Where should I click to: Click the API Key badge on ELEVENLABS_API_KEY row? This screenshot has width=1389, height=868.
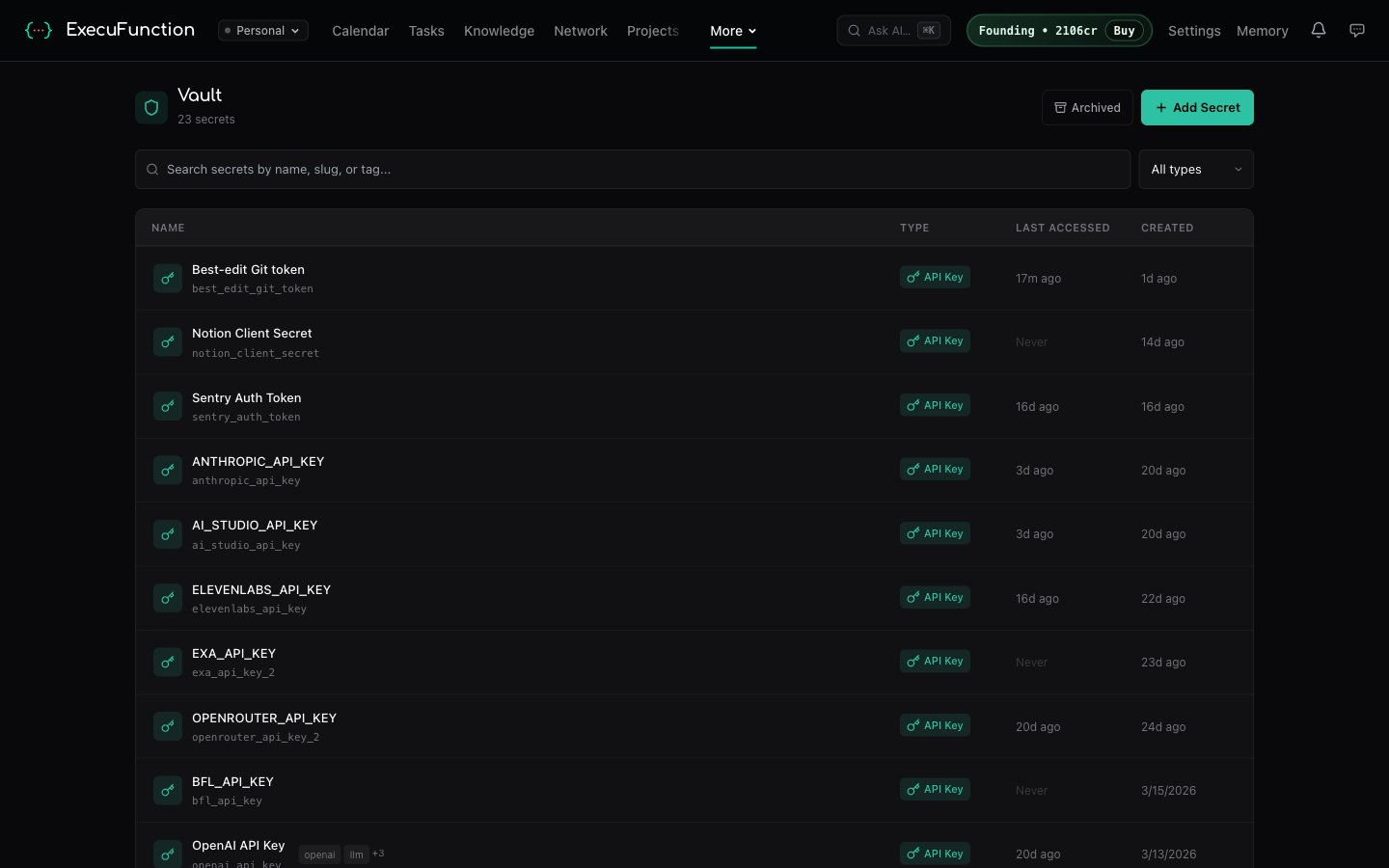[x=935, y=597]
